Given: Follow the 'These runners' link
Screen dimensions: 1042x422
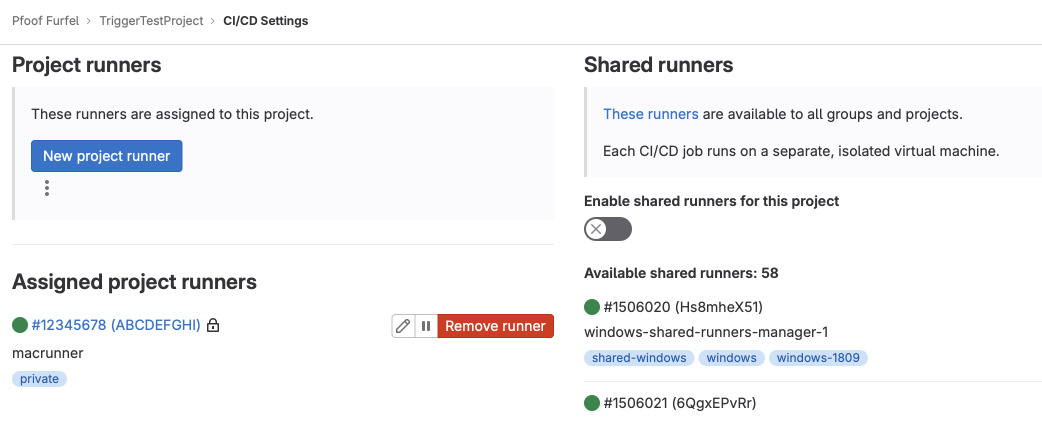Looking at the screenshot, I should (650, 114).
